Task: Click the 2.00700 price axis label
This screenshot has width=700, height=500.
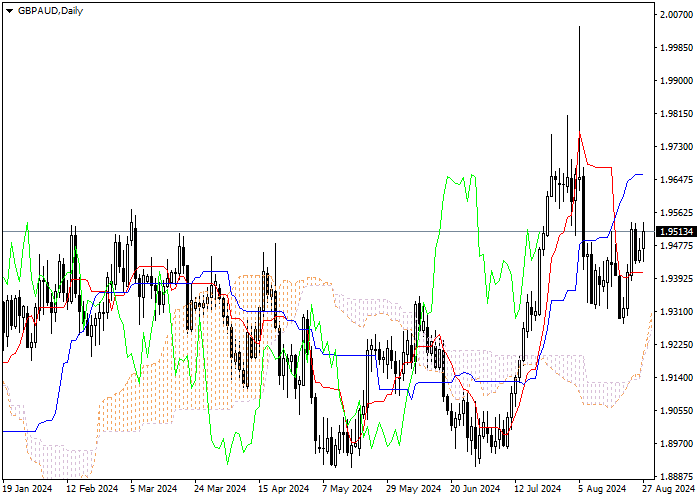Action: point(677,15)
